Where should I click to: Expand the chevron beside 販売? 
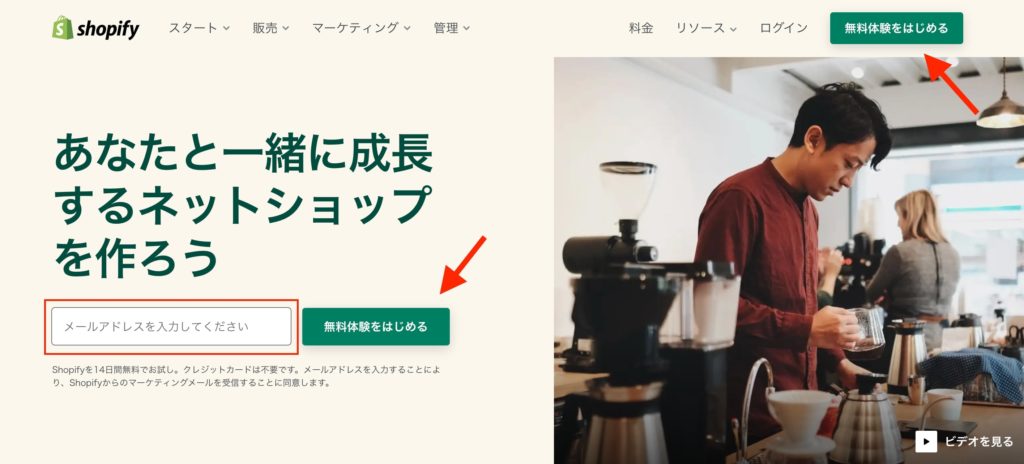point(285,29)
